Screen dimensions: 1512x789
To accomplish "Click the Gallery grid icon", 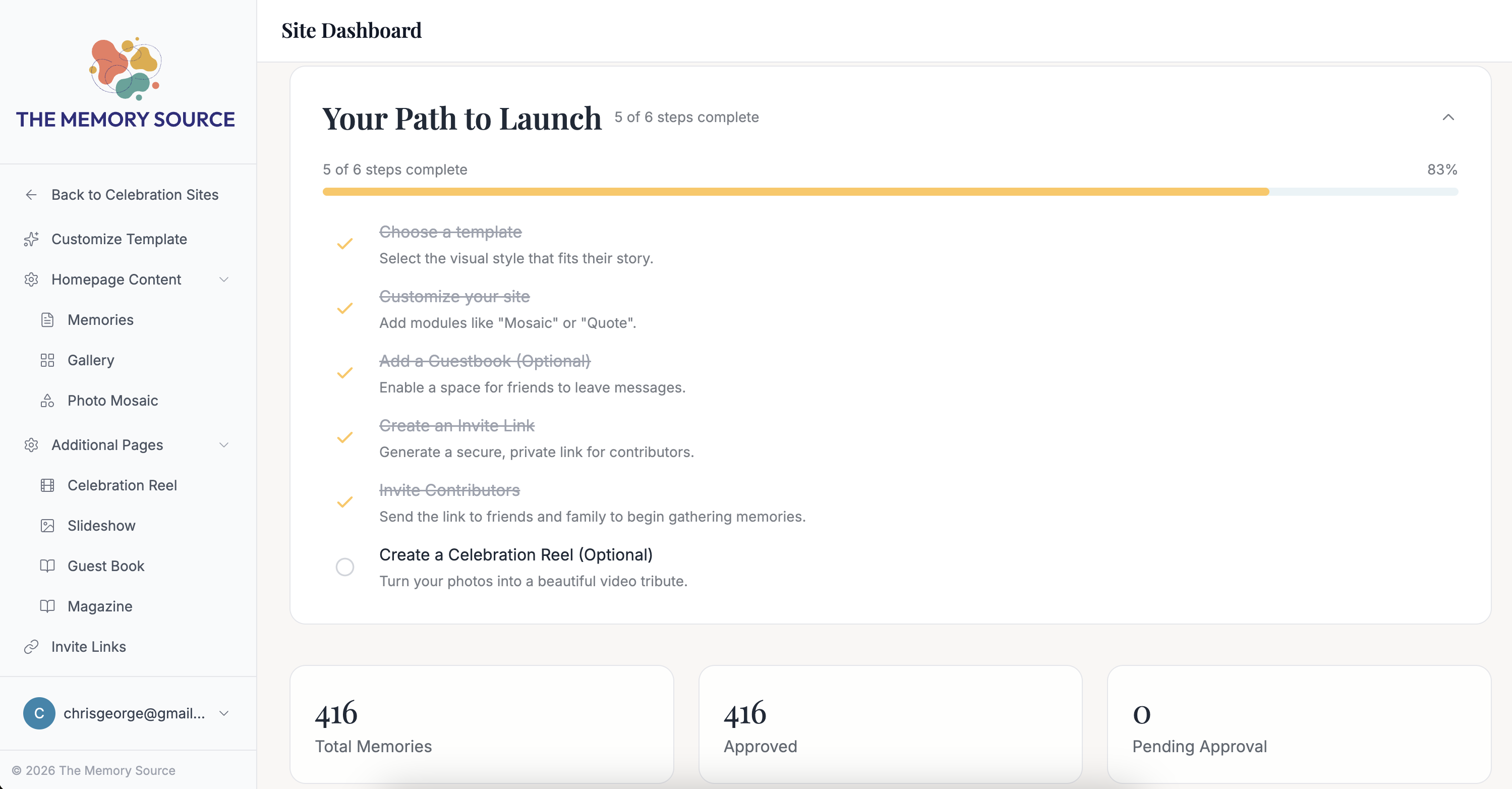I will [x=47, y=360].
